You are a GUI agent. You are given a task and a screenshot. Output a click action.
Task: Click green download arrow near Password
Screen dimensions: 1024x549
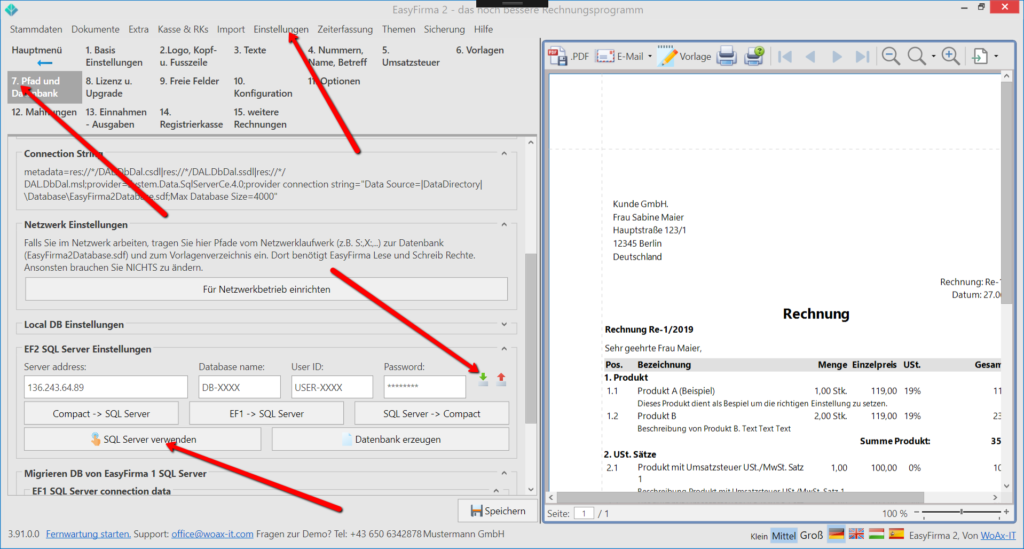pos(483,379)
